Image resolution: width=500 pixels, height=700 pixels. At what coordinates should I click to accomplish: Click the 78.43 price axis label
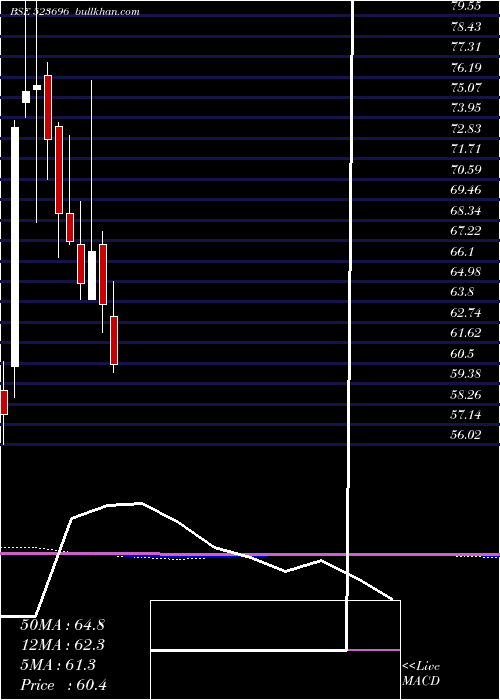466,26
